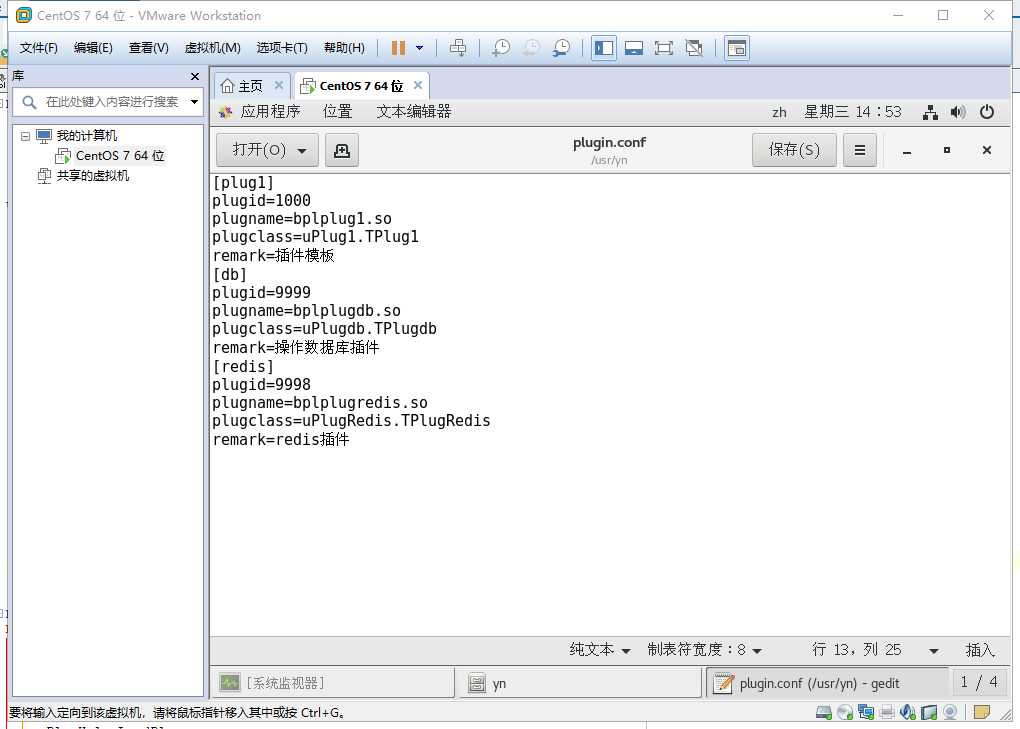Switch to the yn taskbar window

tap(580, 683)
